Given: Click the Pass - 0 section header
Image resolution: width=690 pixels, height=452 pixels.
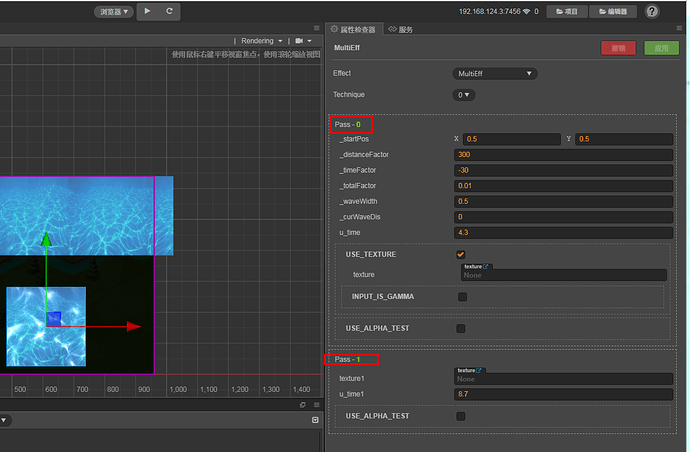Looking at the screenshot, I should coord(348,125).
